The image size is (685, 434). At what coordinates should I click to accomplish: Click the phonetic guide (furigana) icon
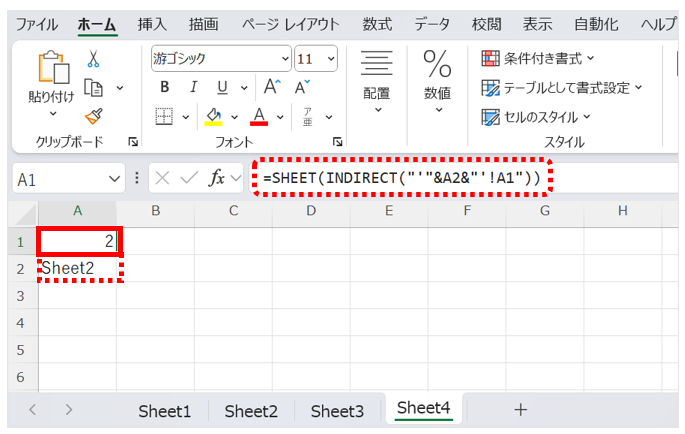[x=308, y=117]
